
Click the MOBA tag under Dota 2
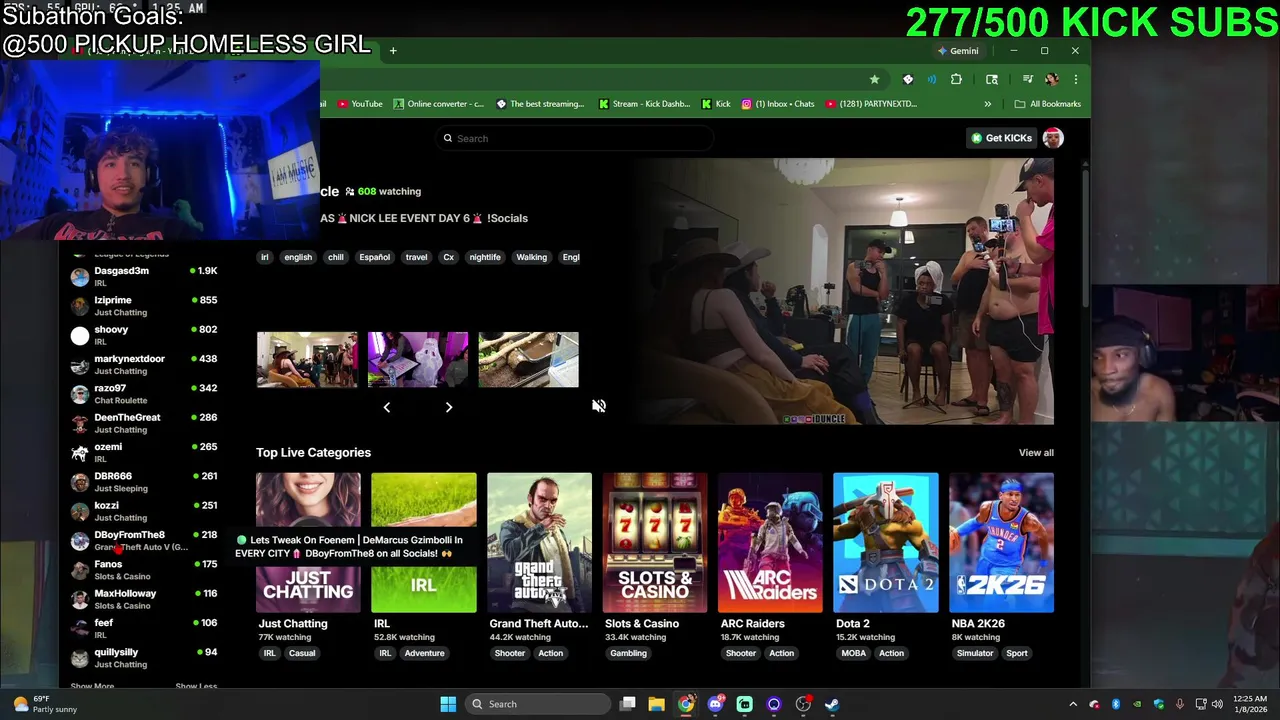pyautogui.click(x=854, y=653)
